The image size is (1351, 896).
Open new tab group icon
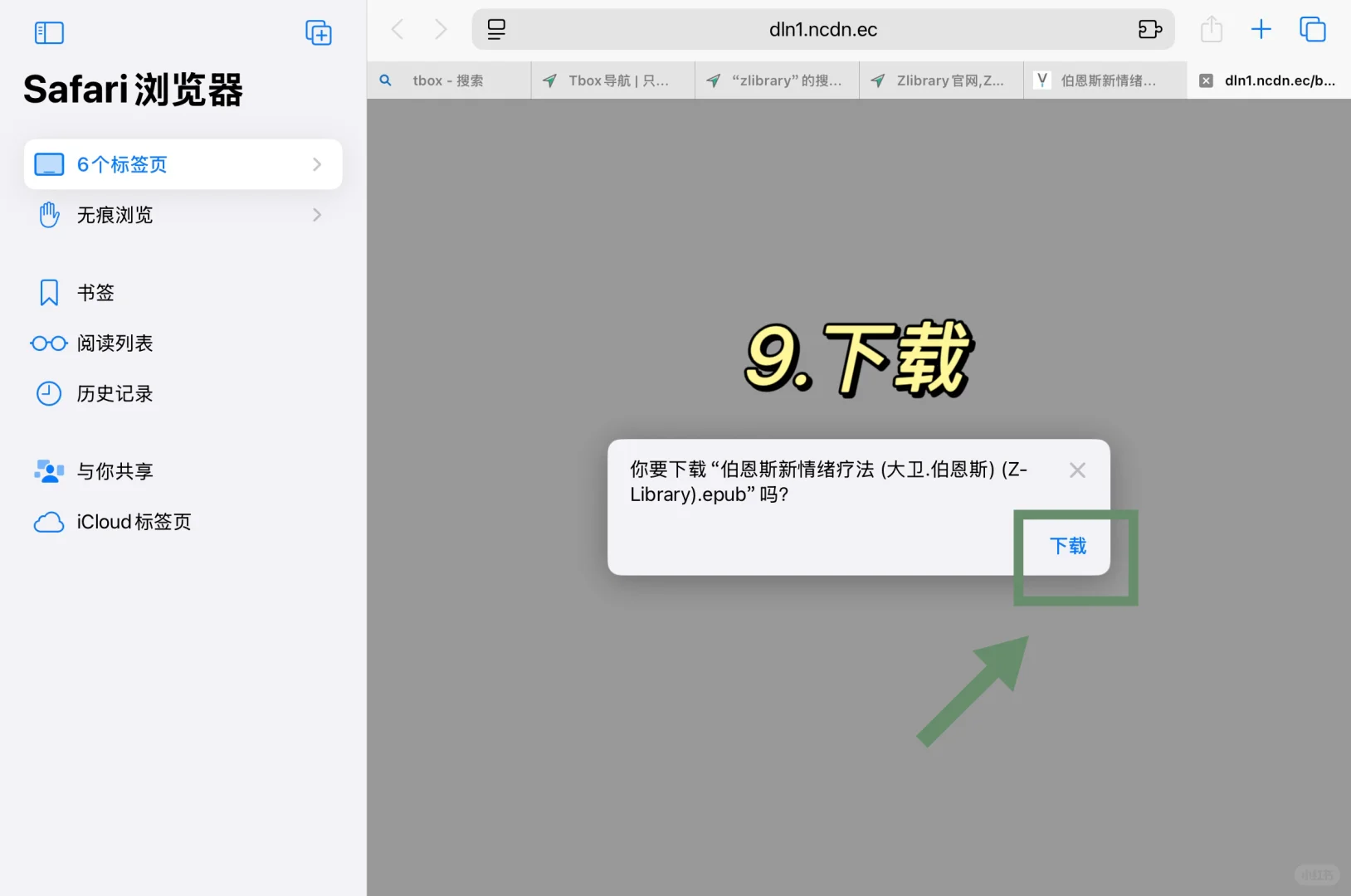tap(319, 33)
